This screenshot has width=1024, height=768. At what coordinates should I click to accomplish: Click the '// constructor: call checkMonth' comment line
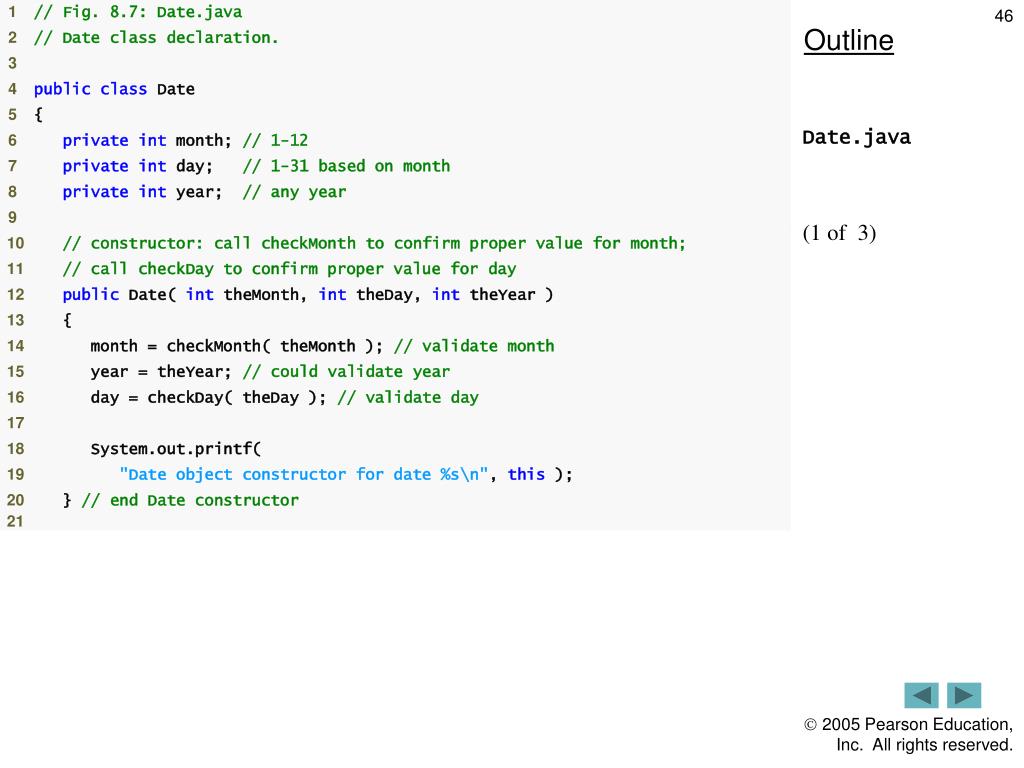pyautogui.click(x=374, y=243)
